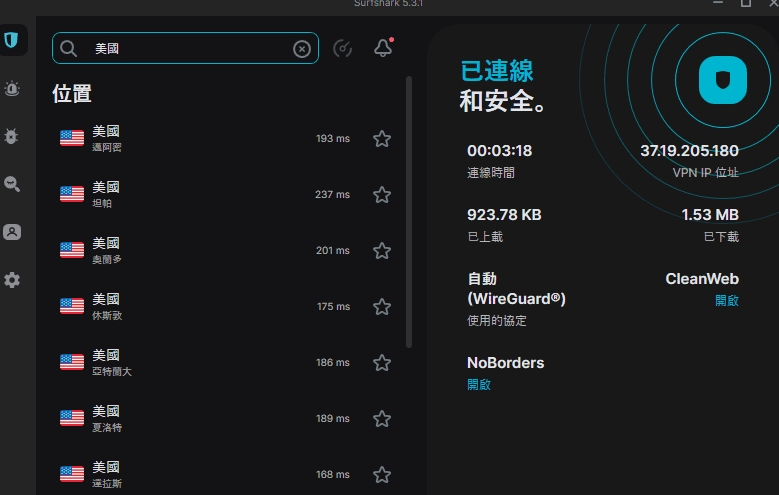This screenshot has height=495, width=779.
Task: Favorite the 193 ms 美國 server with its star
Action: click(382, 139)
